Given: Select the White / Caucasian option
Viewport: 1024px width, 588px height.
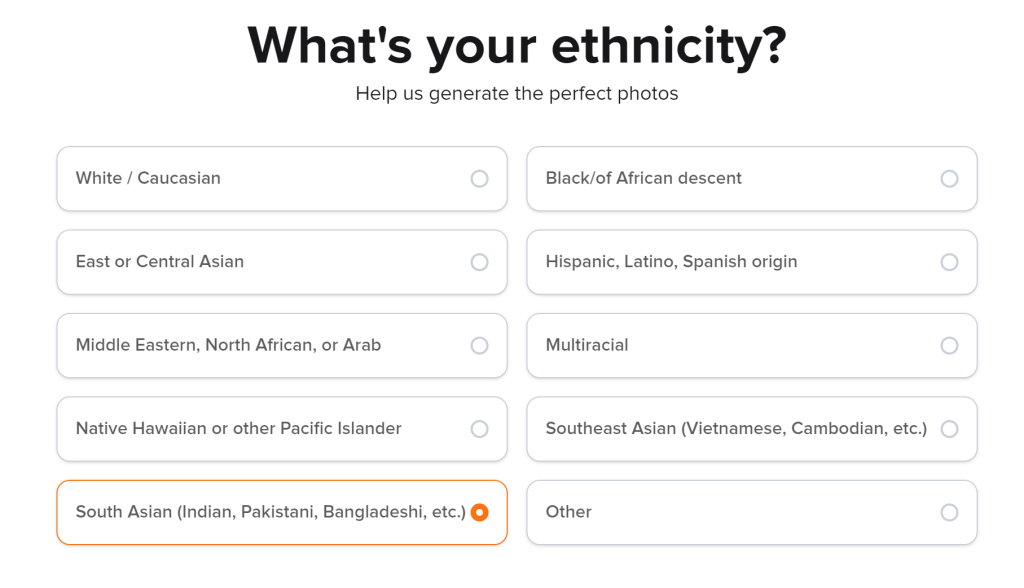Looking at the screenshot, I should pyautogui.click(x=282, y=179).
